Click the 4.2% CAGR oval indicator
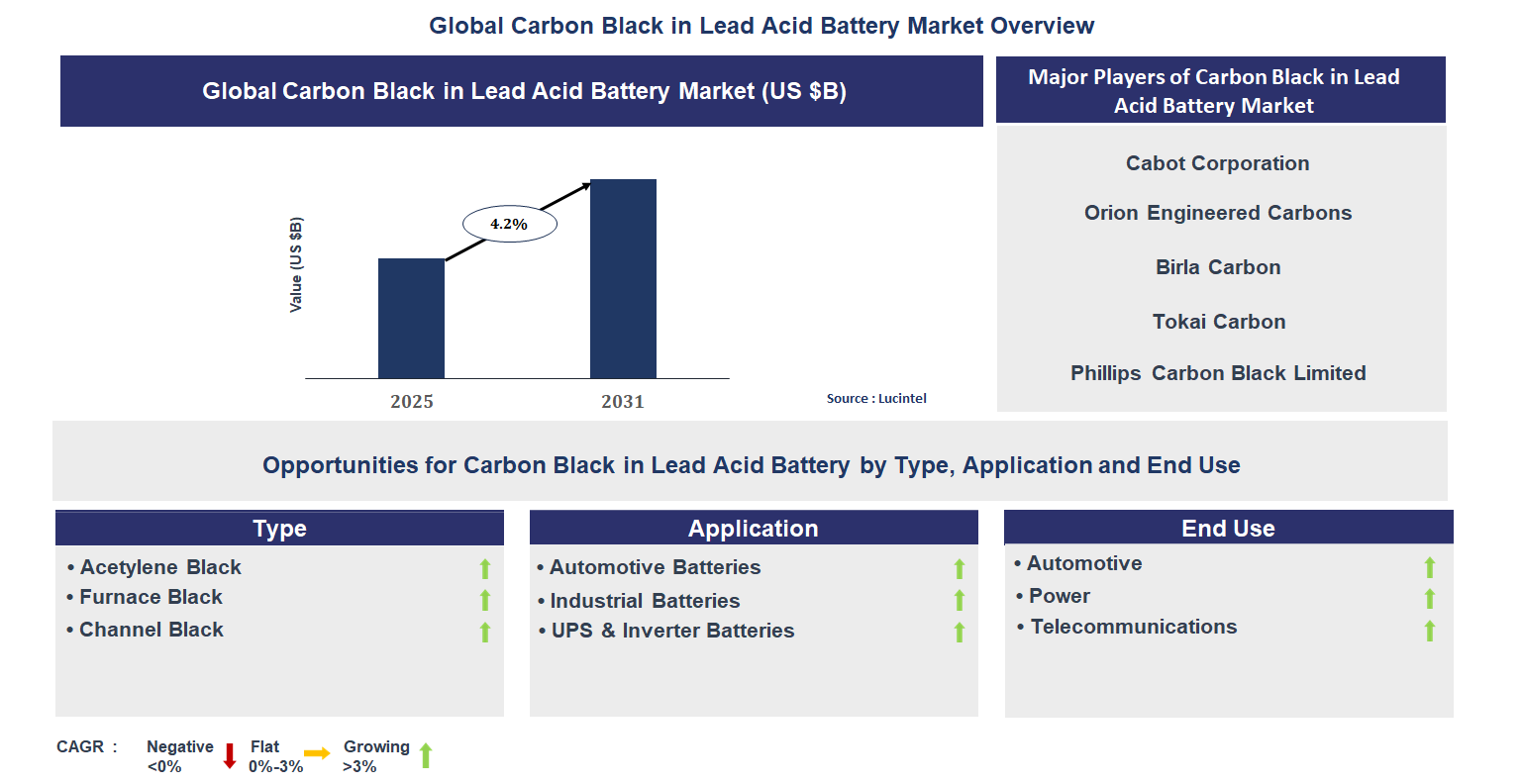This screenshot has height=784, width=1522. pos(508,223)
